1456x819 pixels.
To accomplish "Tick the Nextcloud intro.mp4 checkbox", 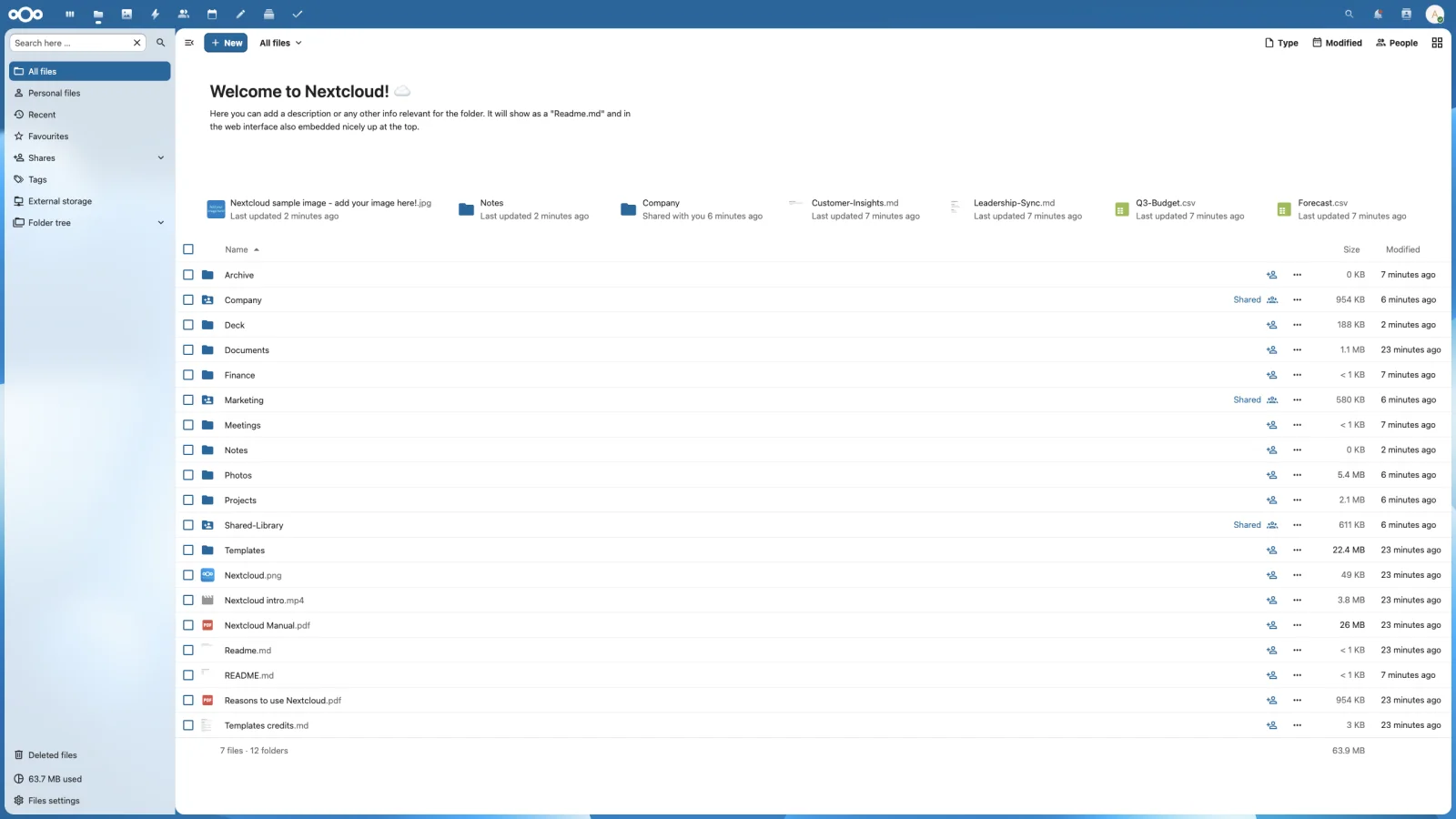I will 188,601.
